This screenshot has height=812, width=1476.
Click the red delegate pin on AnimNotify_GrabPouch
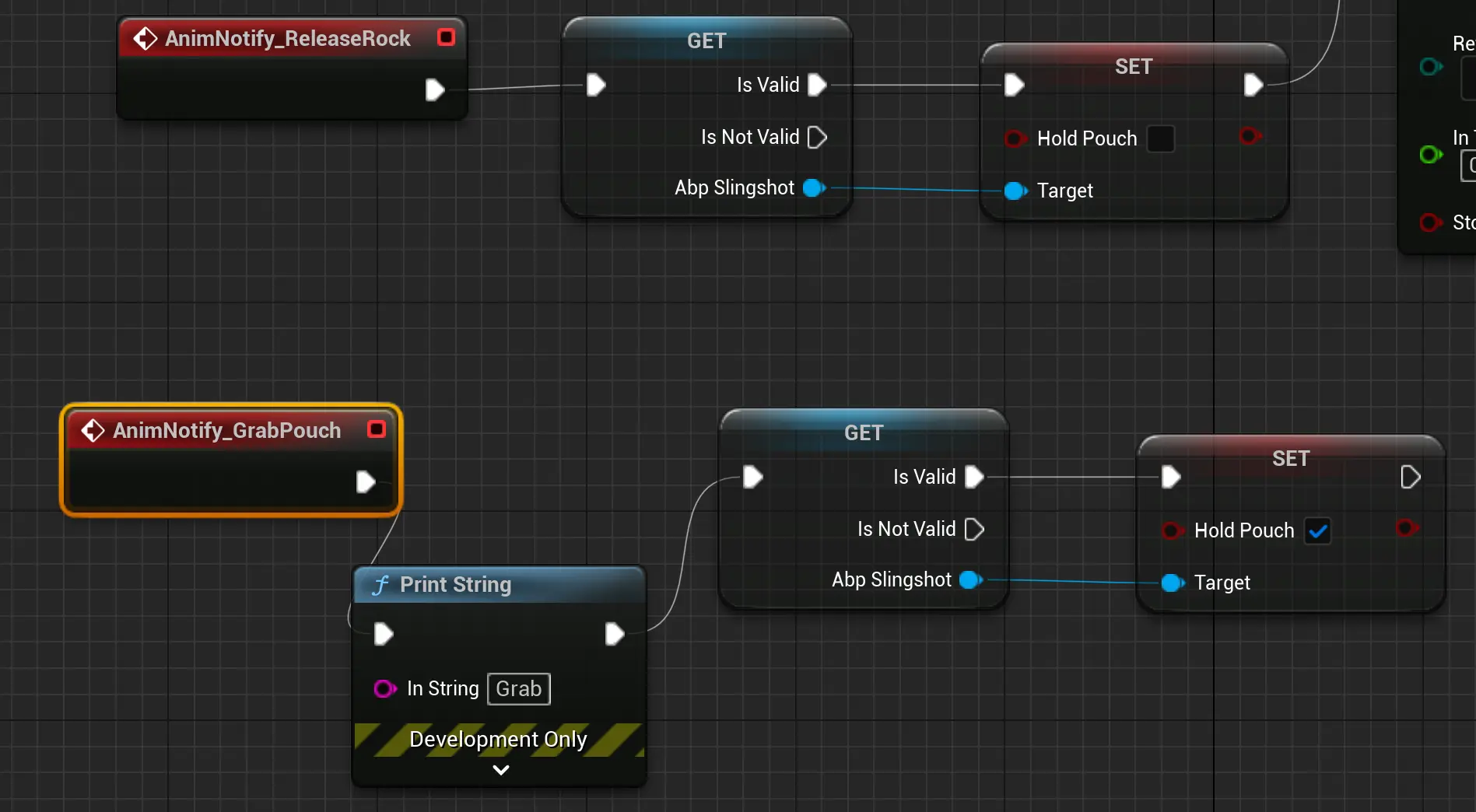(377, 429)
